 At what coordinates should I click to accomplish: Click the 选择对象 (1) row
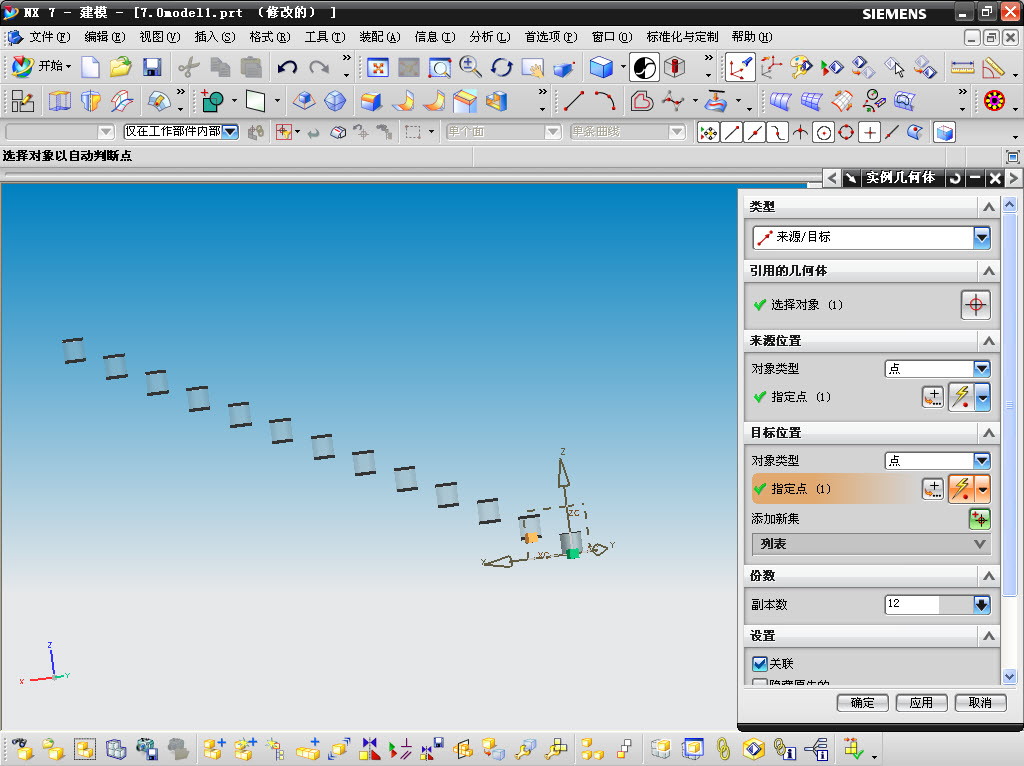pyautogui.click(x=871, y=304)
